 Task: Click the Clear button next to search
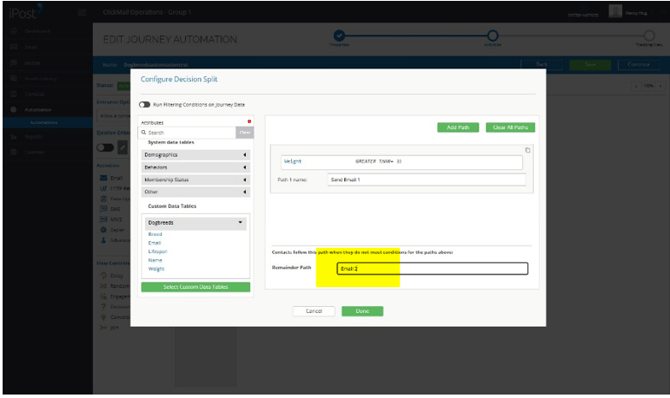coord(245,133)
